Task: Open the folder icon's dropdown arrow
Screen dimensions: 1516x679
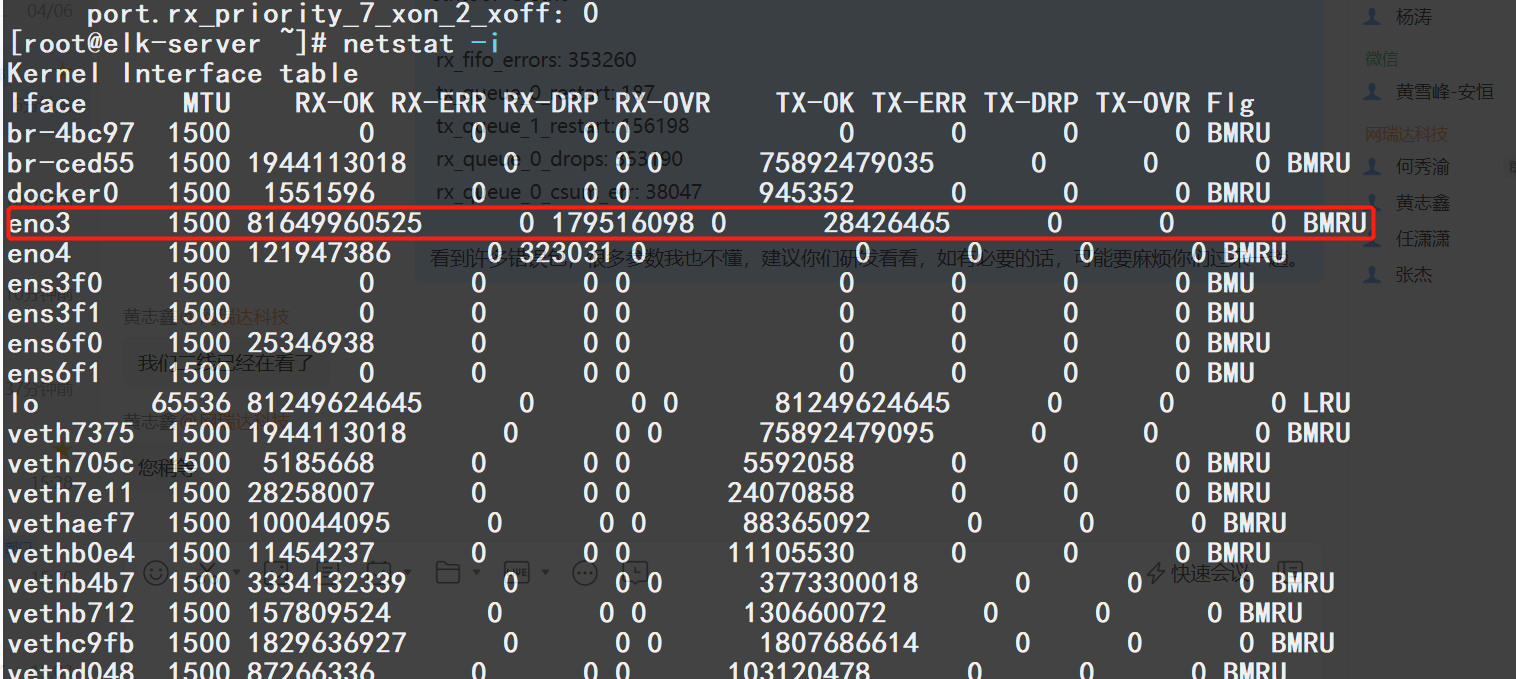Action: 477,572
